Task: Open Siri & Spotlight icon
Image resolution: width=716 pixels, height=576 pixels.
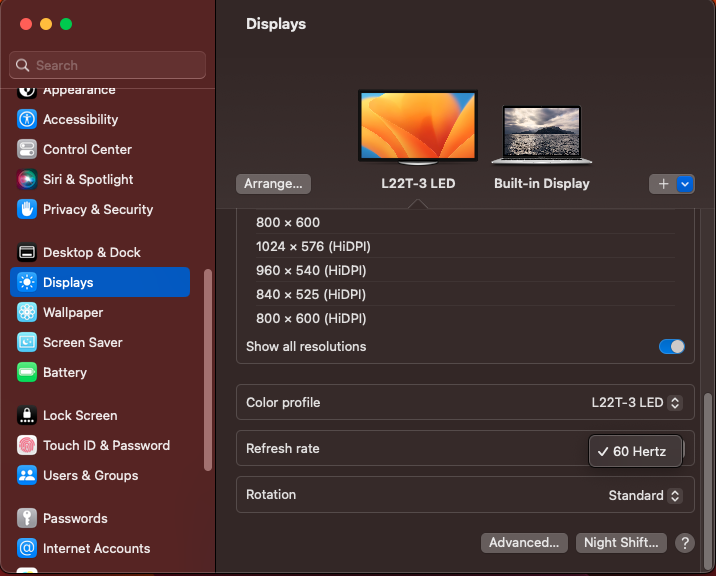Action: 27,180
